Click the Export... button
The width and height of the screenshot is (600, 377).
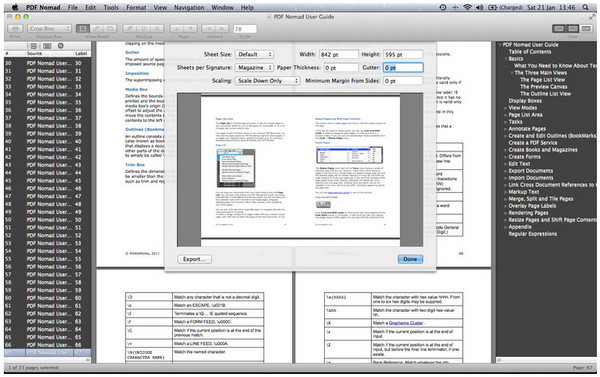click(x=194, y=259)
